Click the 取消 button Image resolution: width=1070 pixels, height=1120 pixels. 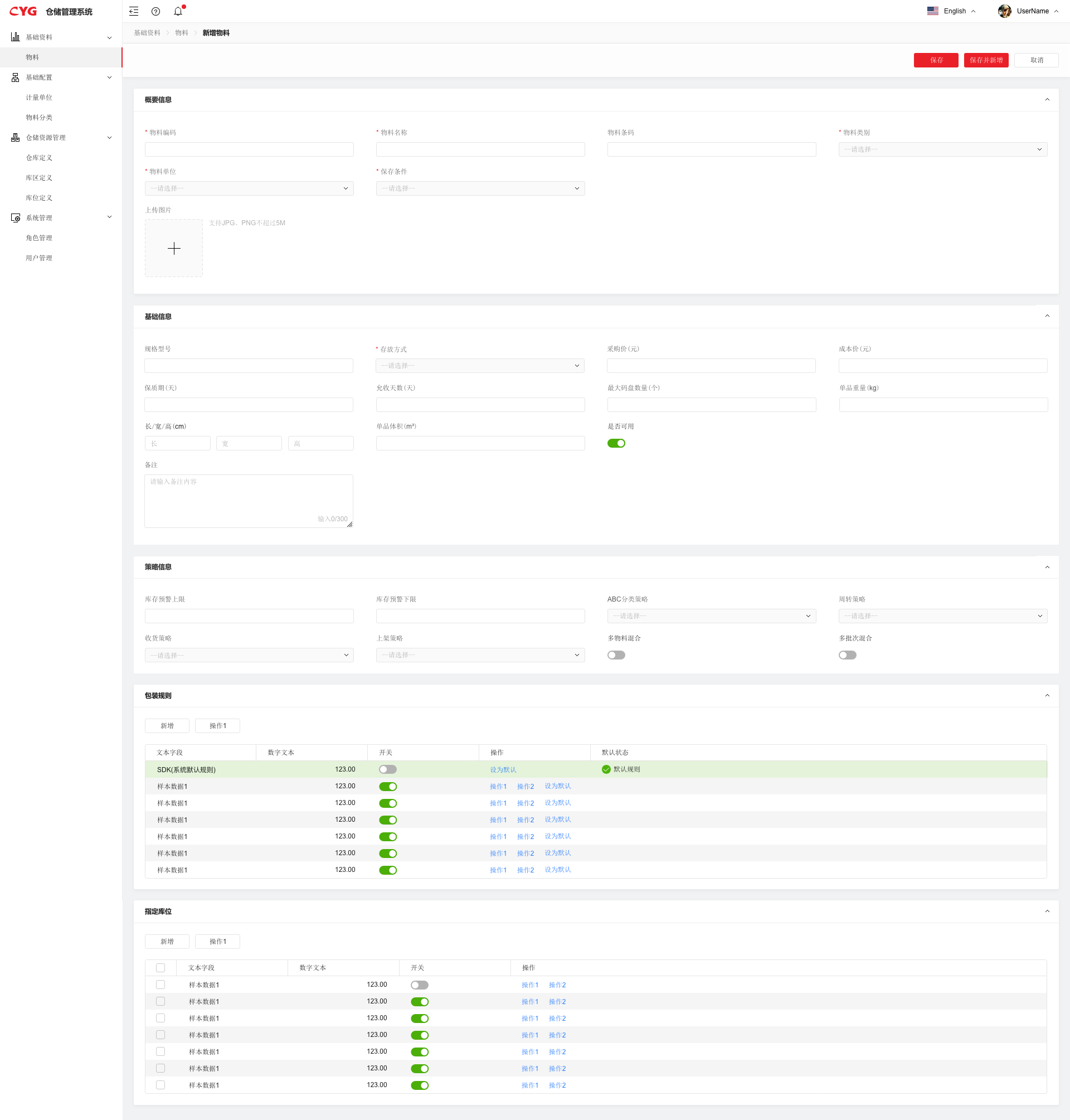click(x=1037, y=60)
